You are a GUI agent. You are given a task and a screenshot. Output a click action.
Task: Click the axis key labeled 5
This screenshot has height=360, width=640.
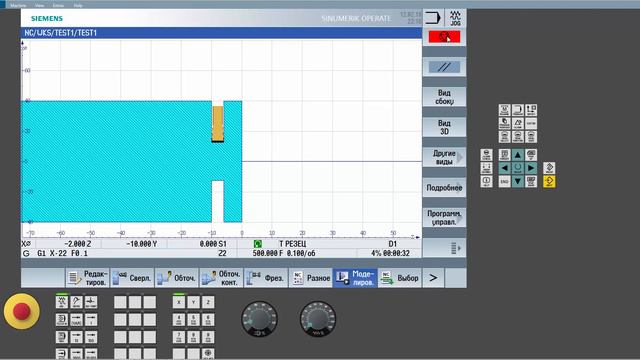click(193, 320)
